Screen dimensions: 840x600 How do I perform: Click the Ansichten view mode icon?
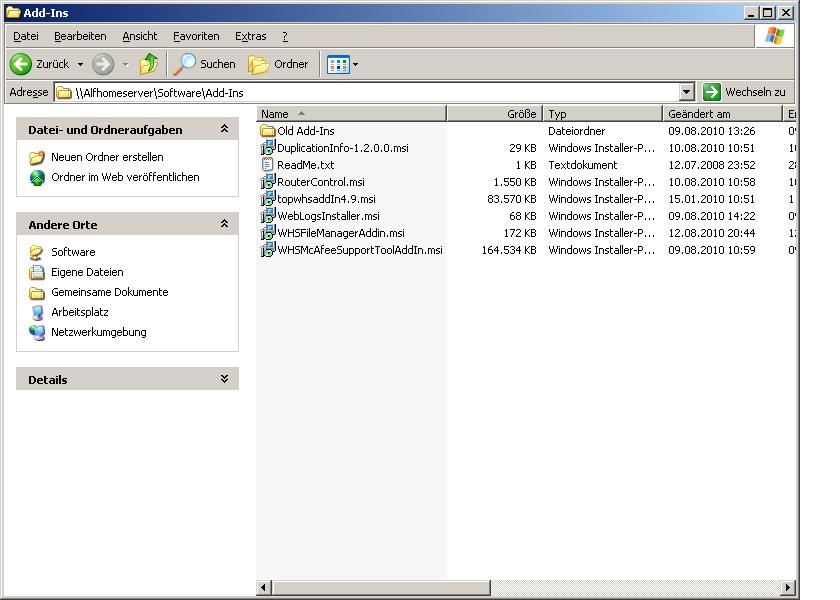[338, 65]
